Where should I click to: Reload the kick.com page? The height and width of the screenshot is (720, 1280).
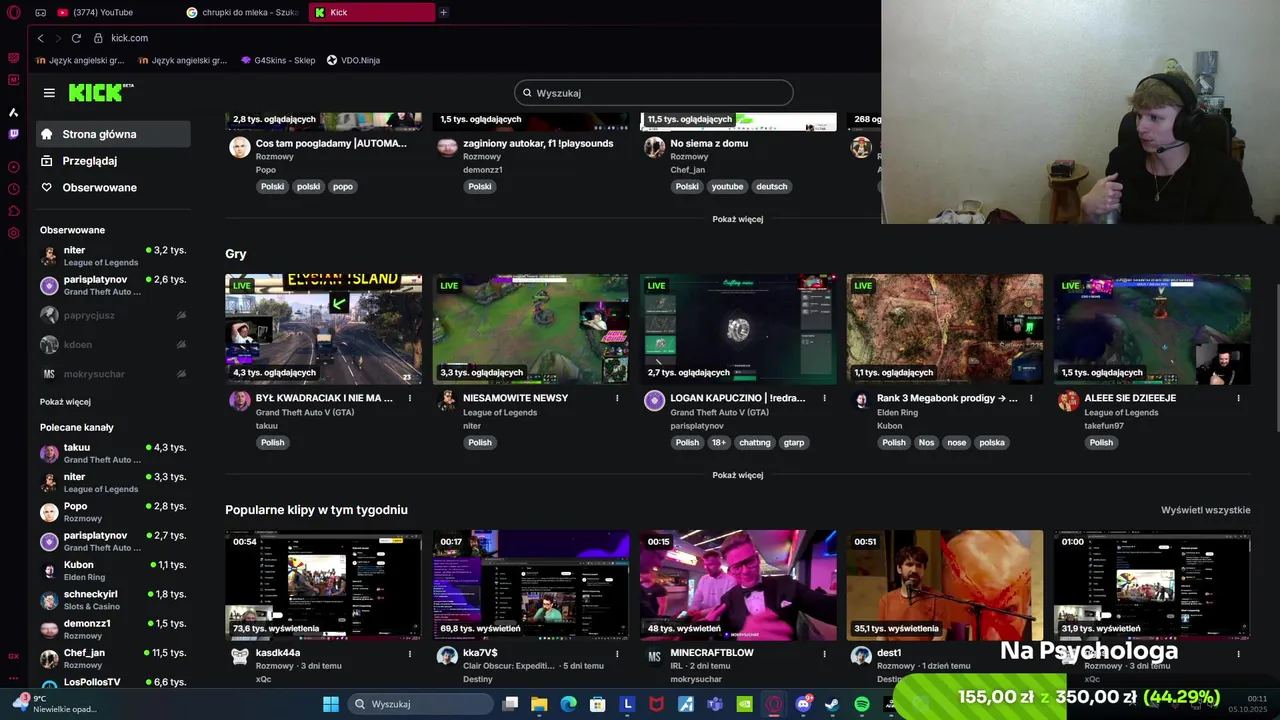76,38
